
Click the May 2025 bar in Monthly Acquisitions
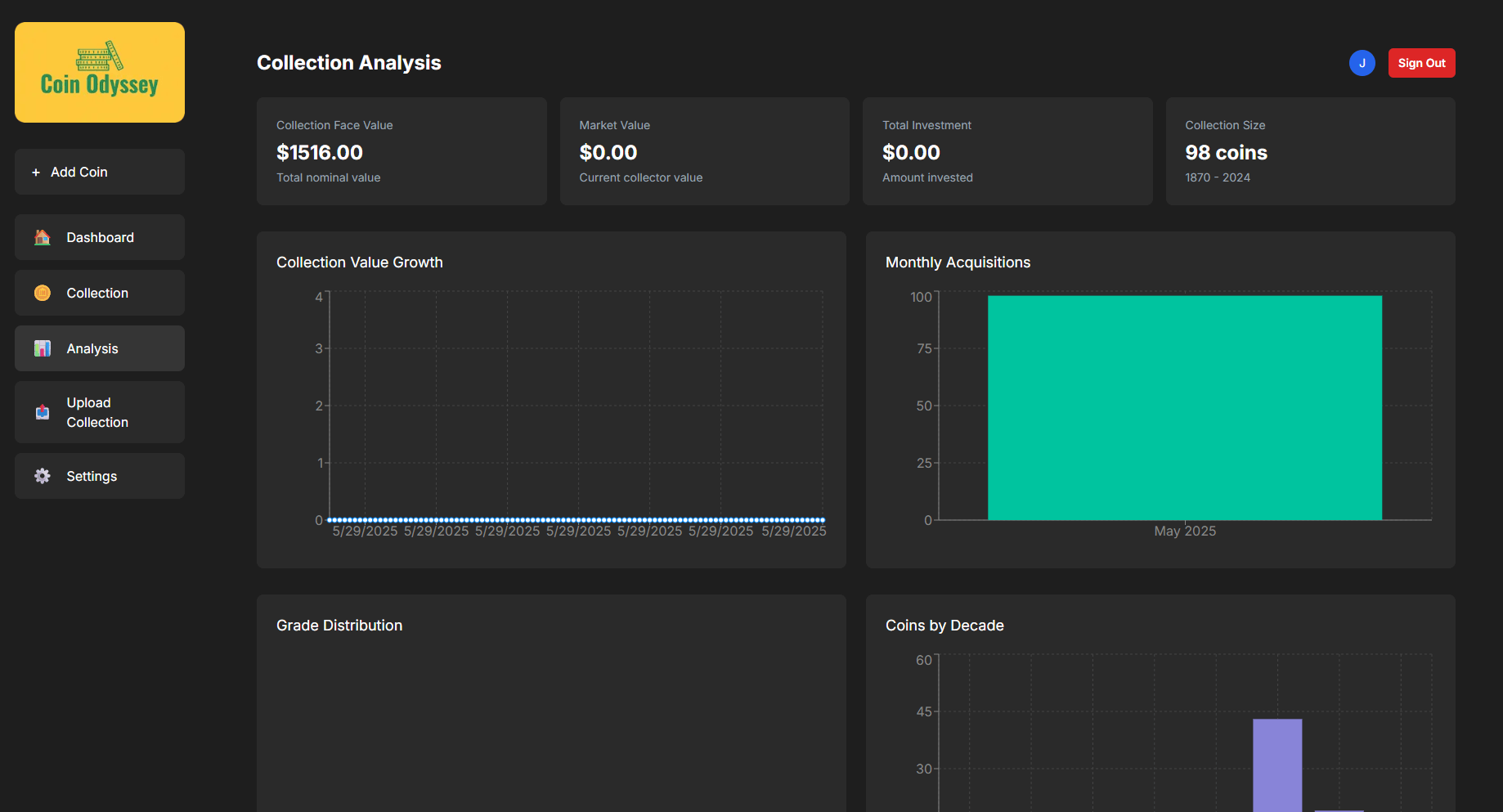[x=1184, y=407]
